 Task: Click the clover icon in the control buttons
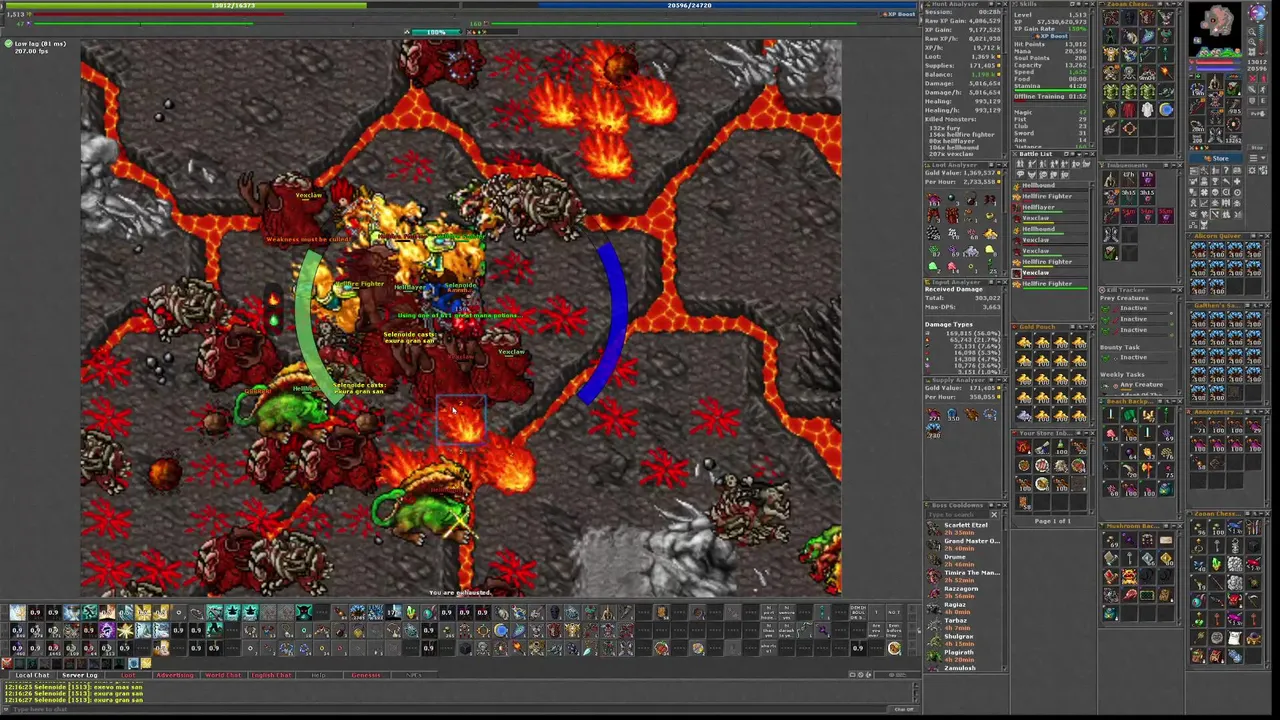tap(1204, 192)
